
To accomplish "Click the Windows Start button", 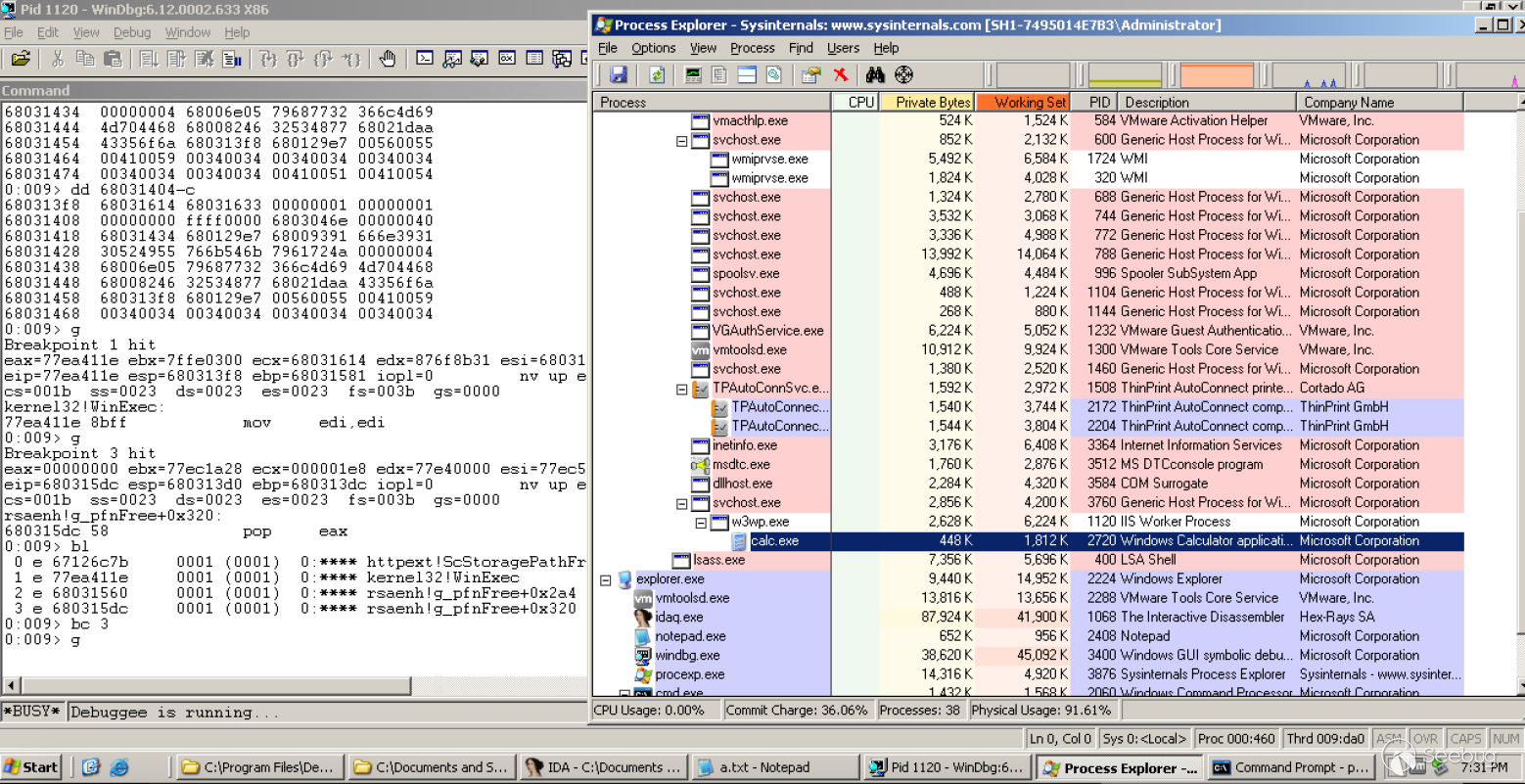I will (31, 767).
